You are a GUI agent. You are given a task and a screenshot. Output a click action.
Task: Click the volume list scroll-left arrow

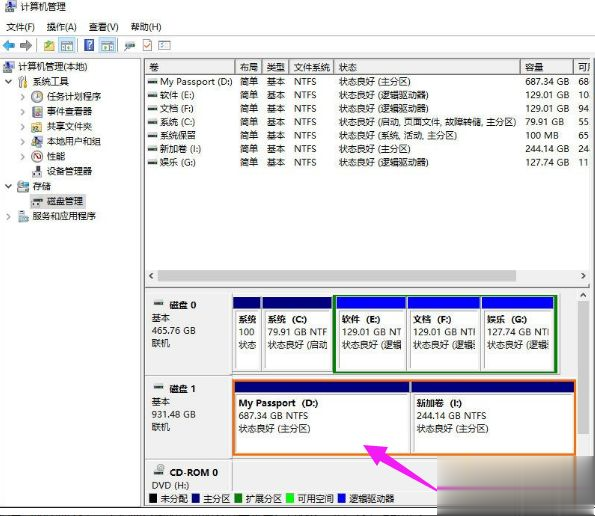[151, 276]
